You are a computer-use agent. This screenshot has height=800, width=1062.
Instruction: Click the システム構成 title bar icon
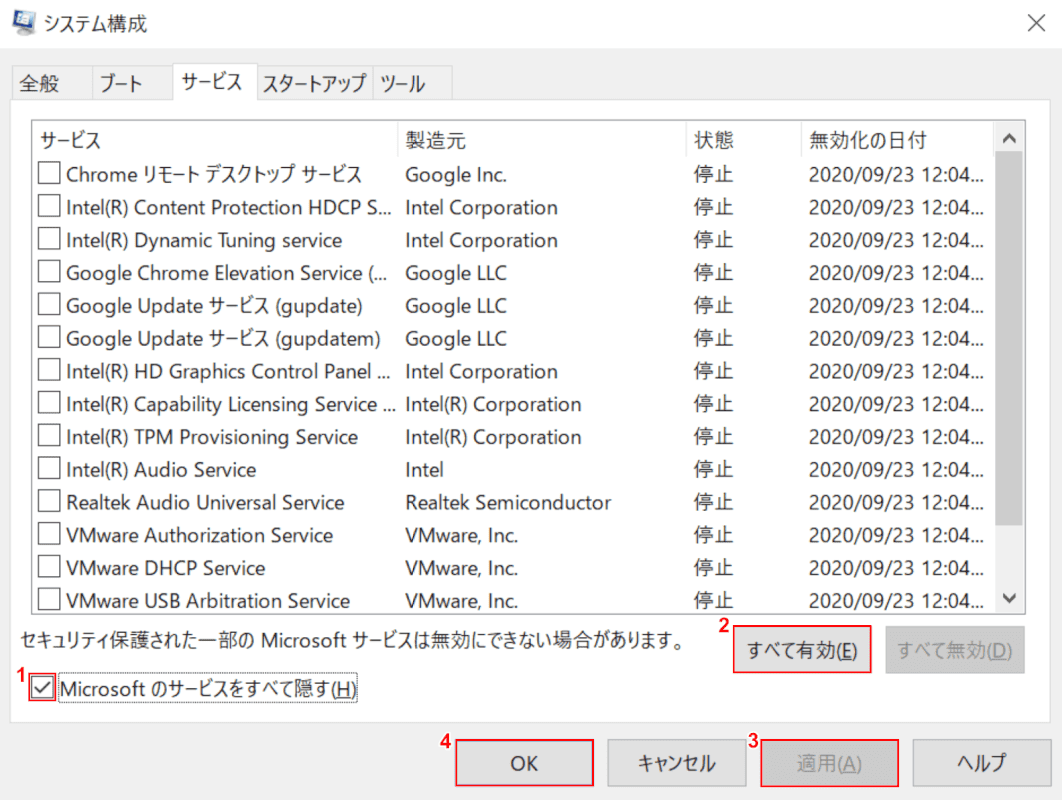[24, 22]
